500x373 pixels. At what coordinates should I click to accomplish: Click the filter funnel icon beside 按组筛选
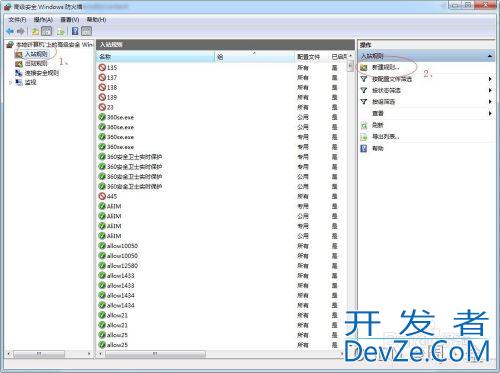(x=364, y=102)
